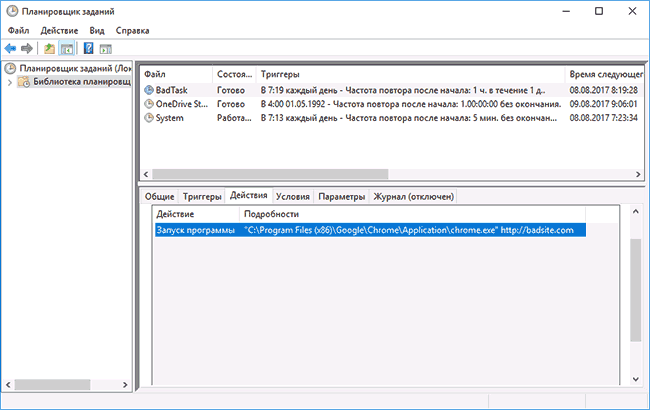
Task: Open the Файл menu
Action: 19,30
